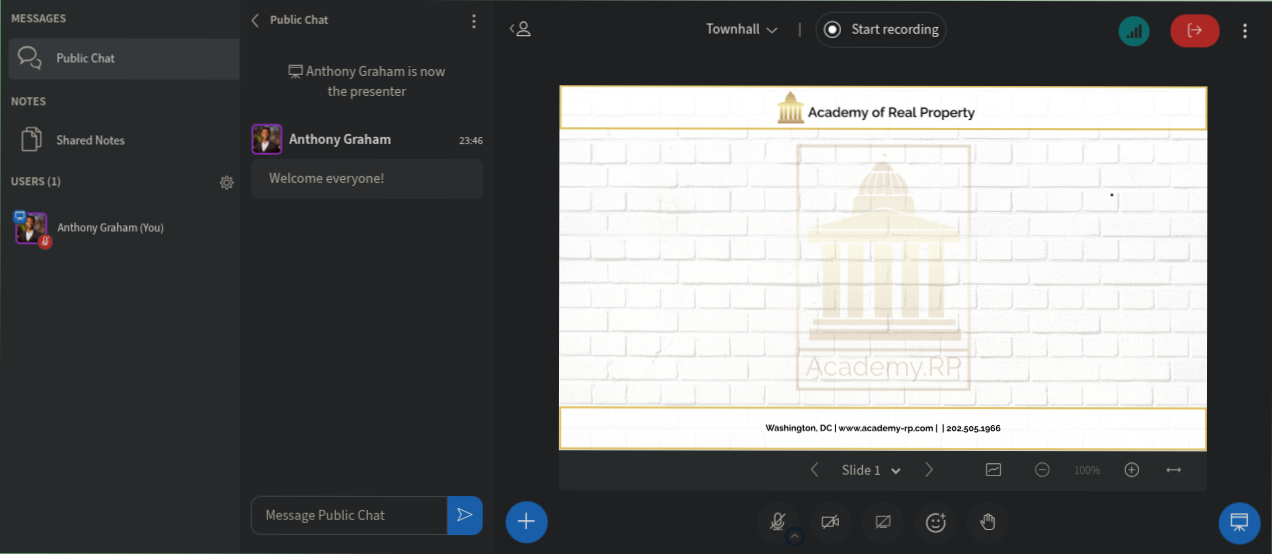Click the Message Public Chat input field

point(349,515)
